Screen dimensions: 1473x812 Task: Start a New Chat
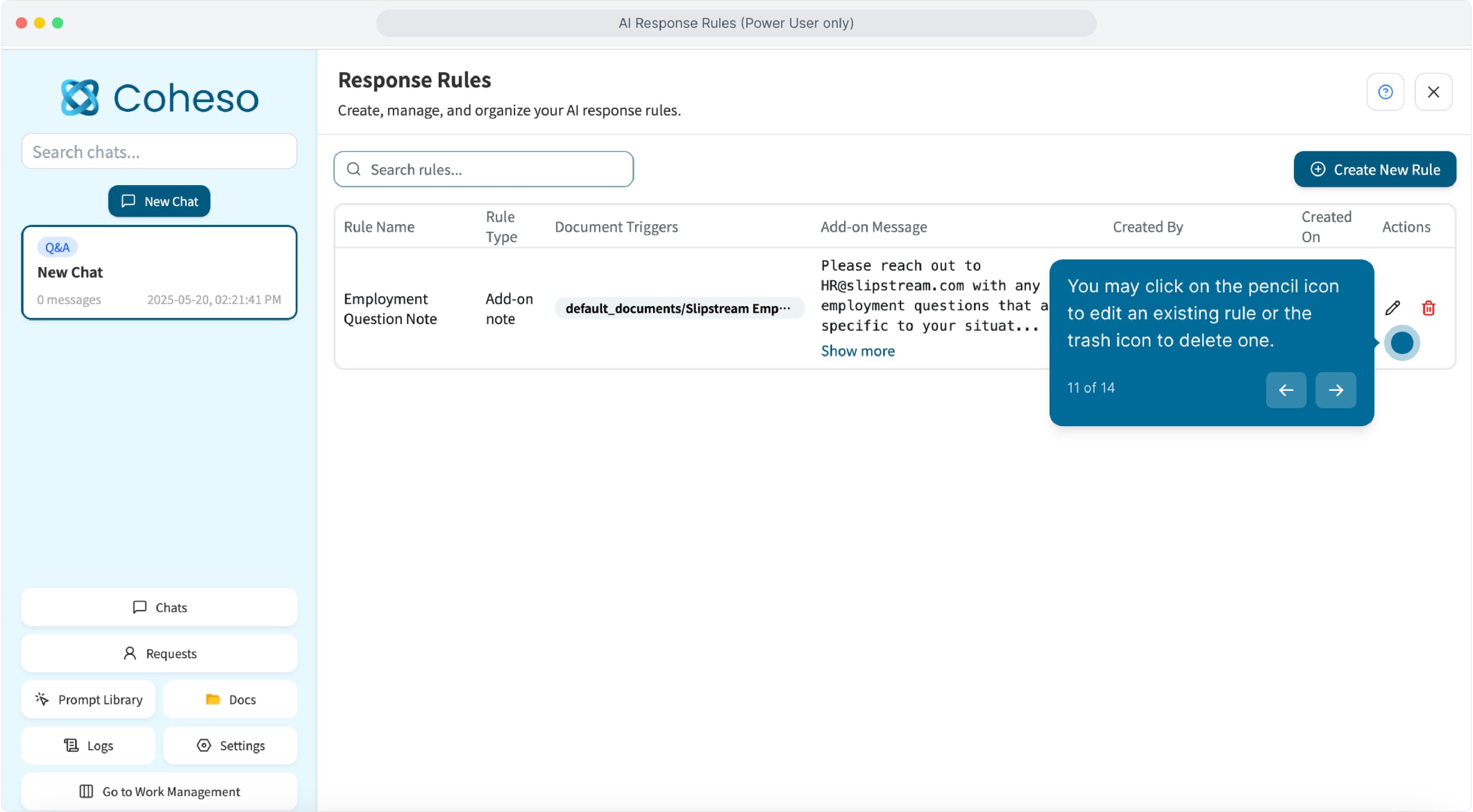pos(159,201)
